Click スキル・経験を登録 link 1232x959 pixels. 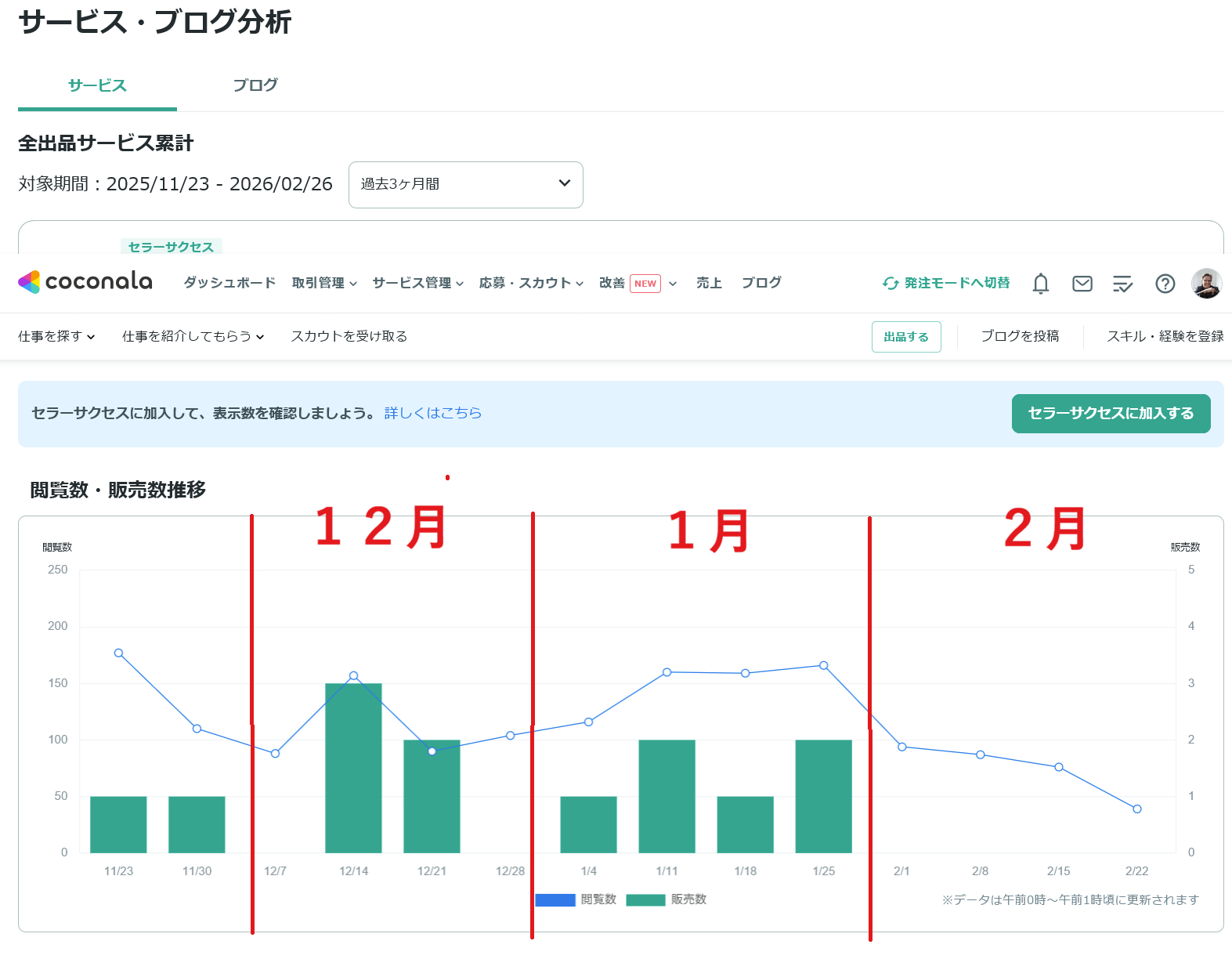(1165, 336)
